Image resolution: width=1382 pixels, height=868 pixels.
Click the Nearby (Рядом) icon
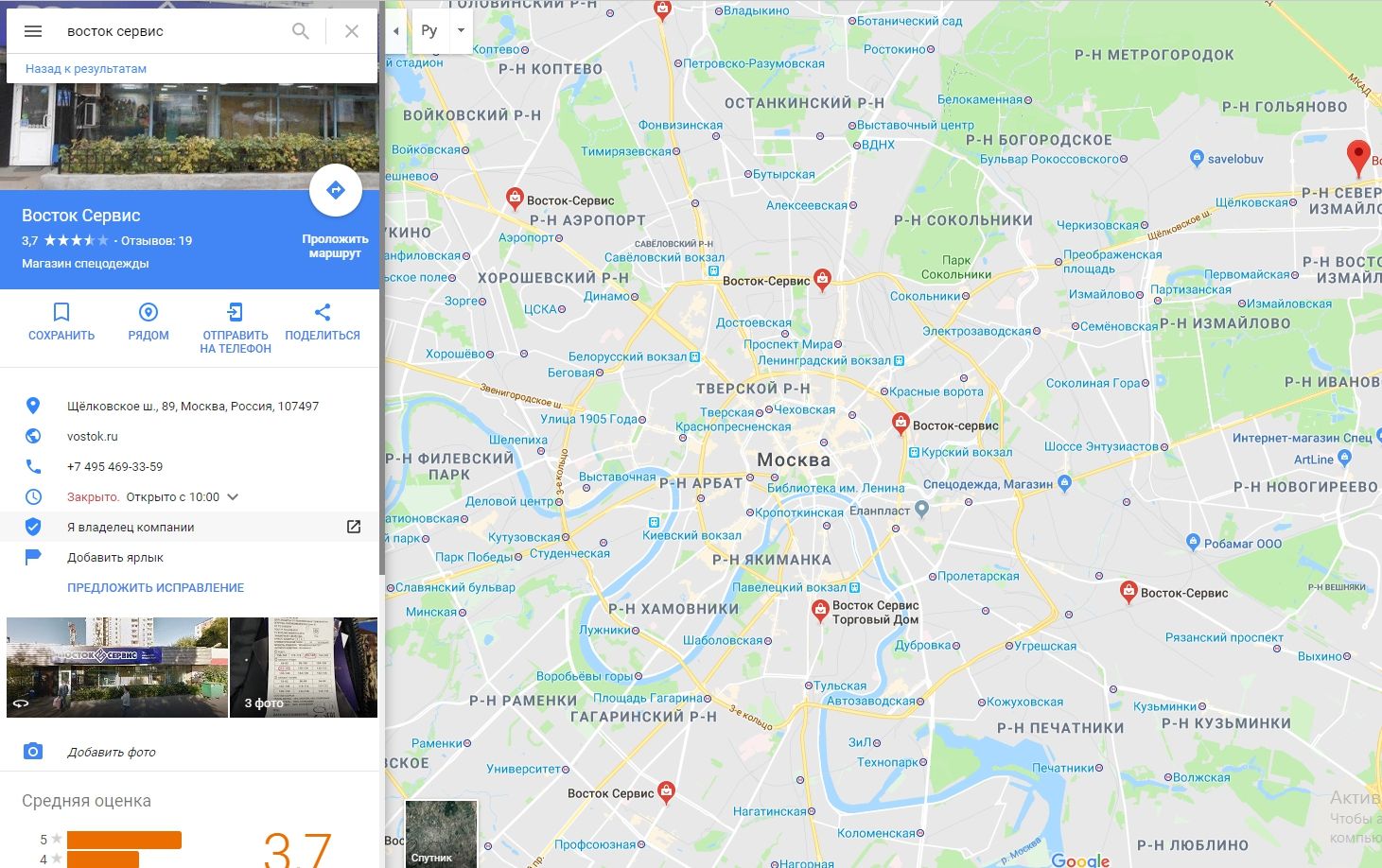pyautogui.click(x=149, y=312)
